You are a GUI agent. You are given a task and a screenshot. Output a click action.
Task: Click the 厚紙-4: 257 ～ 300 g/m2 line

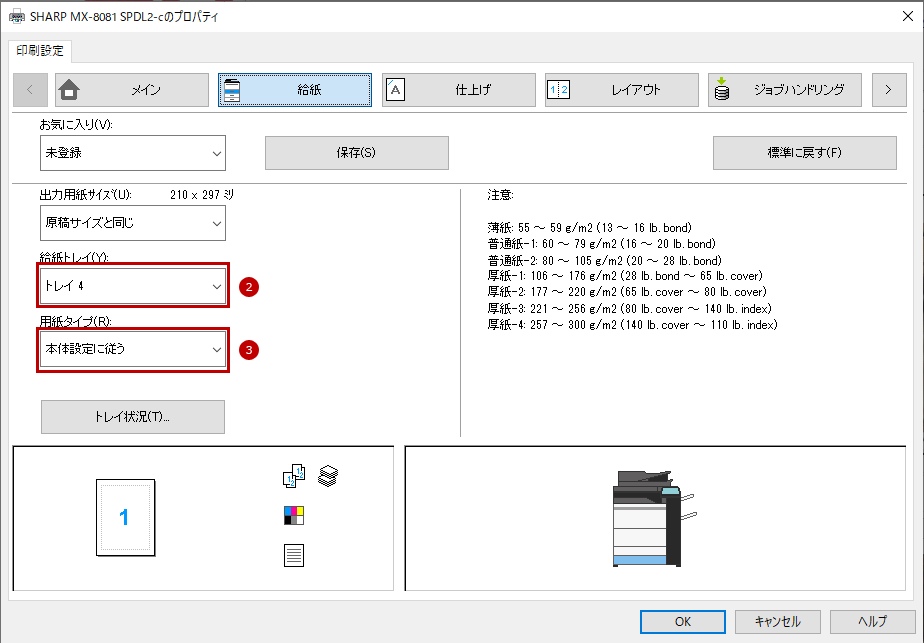coord(632,325)
